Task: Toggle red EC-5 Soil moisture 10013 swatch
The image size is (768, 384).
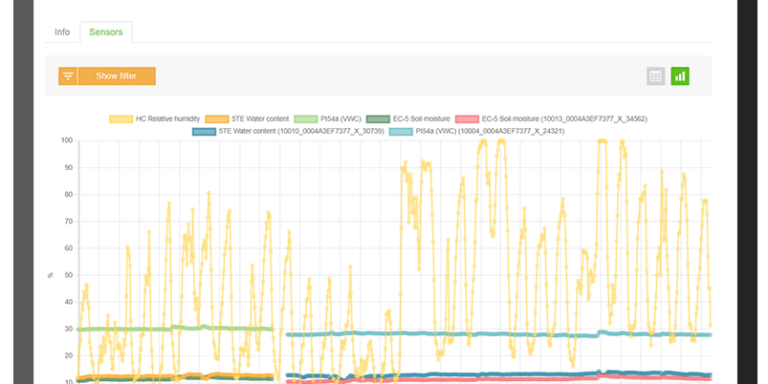Action: (x=467, y=119)
